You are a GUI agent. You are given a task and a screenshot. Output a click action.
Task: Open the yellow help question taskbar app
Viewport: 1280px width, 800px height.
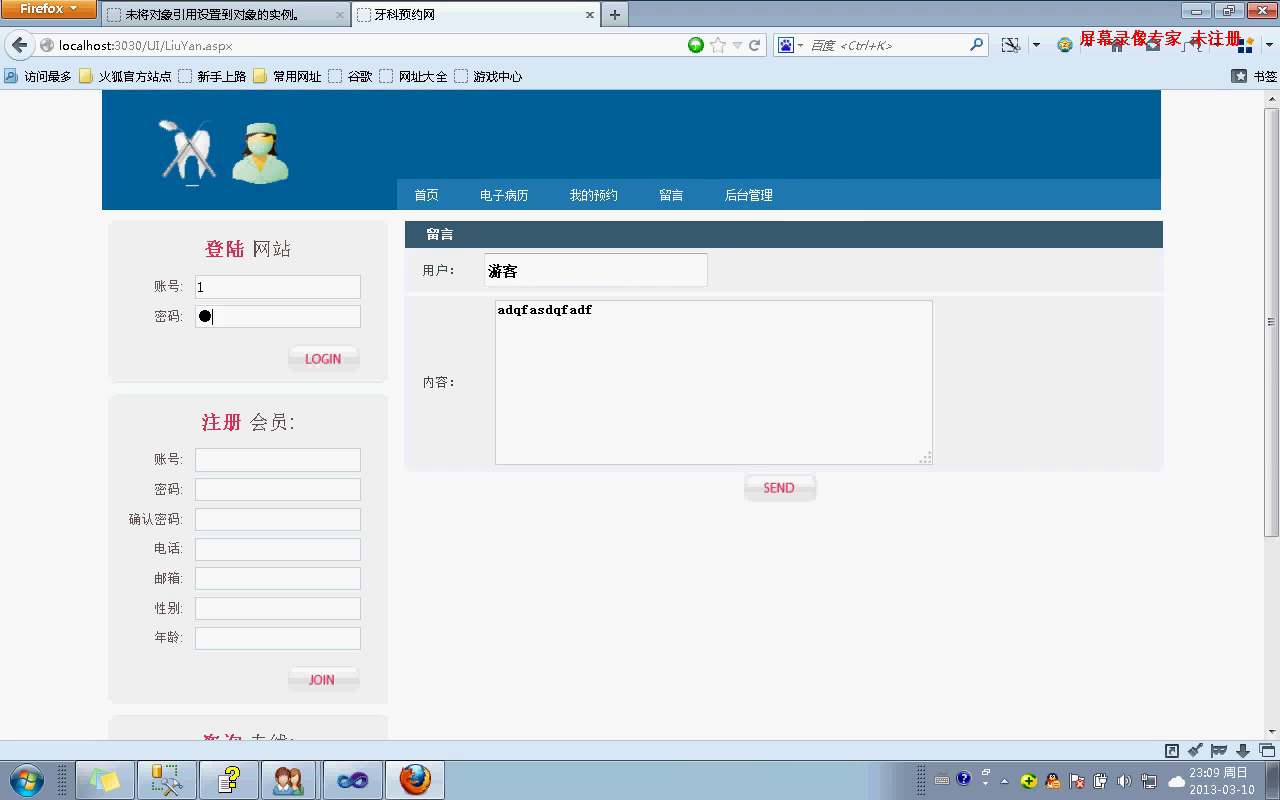click(228, 780)
